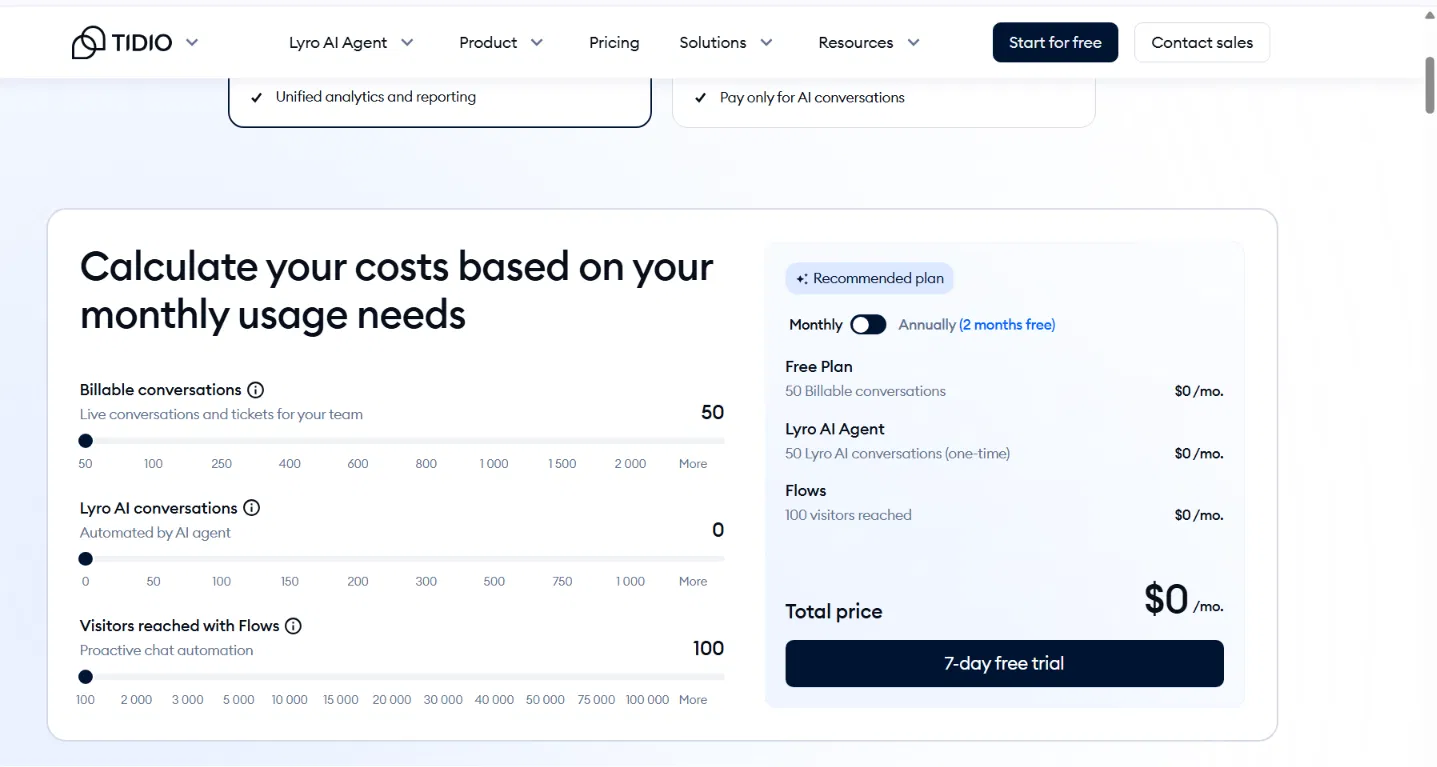
Task: Set Lyro AI conversations slider to 150
Action: point(290,582)
